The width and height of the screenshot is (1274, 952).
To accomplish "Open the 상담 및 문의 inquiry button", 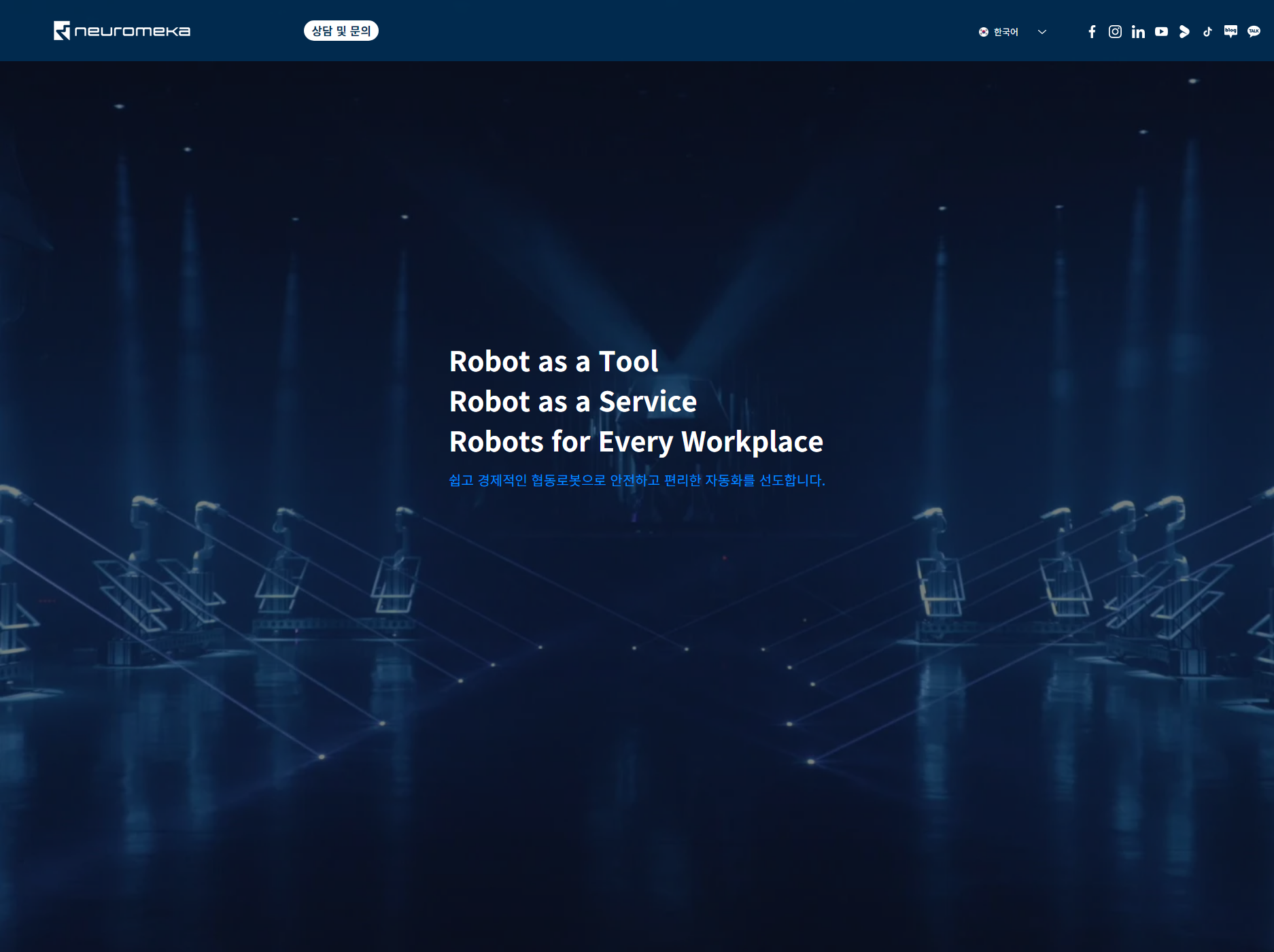I will 341,31.
